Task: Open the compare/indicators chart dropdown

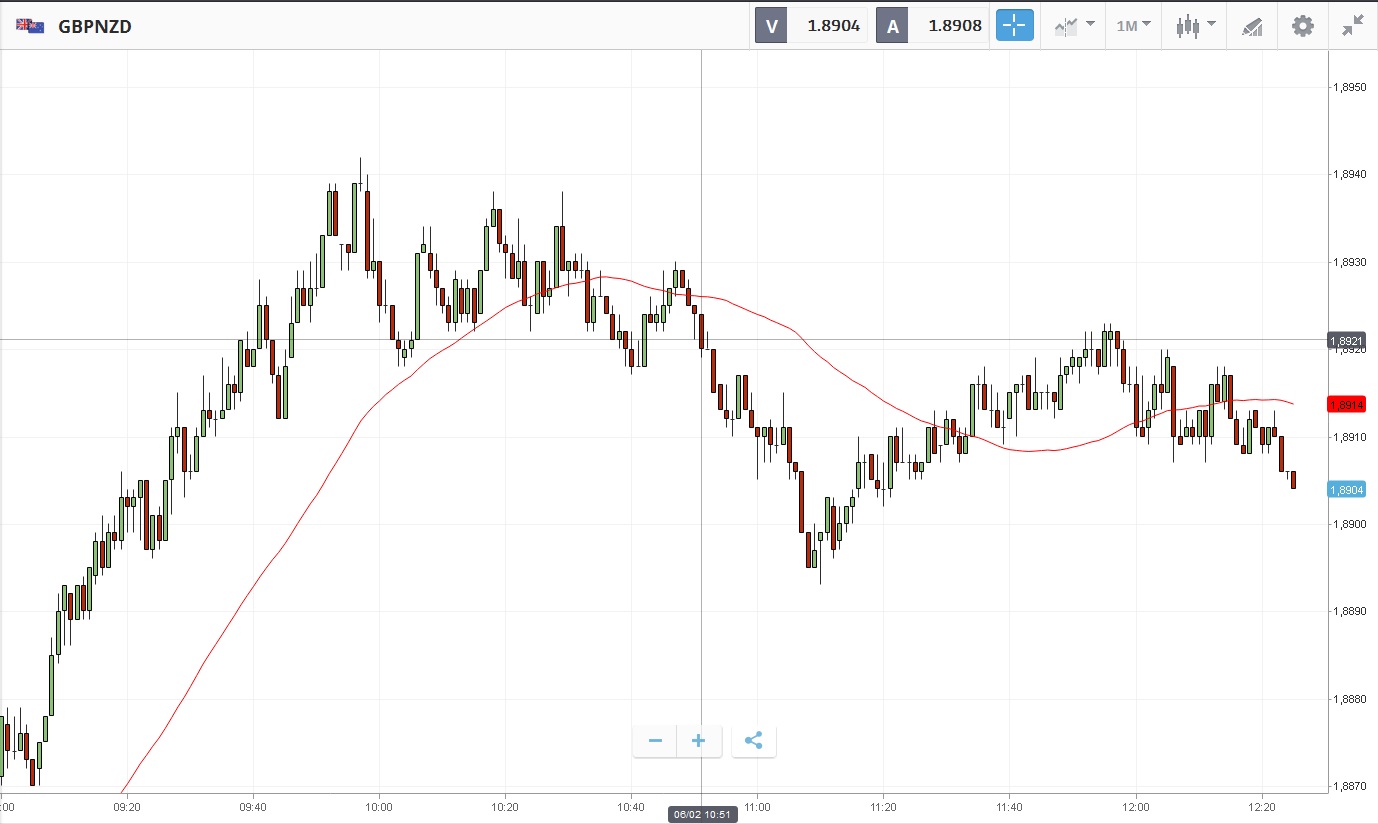Action: click(1075, 26)
